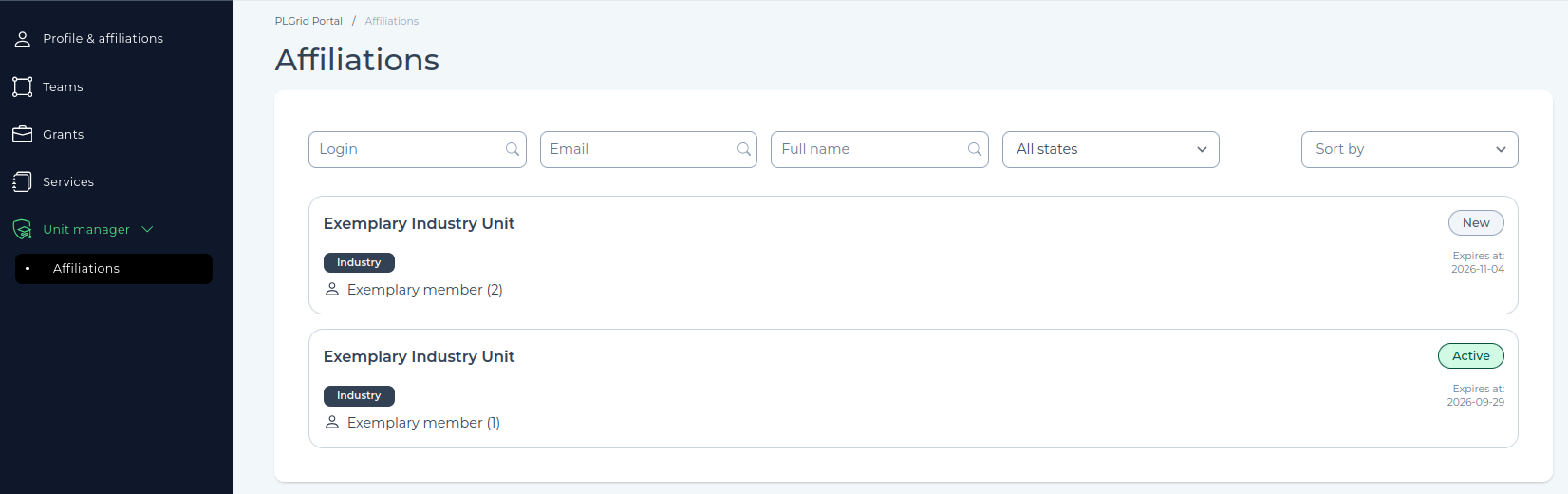Open the All states dropdown
The image size is (1568, 494).
[1111, 149]
